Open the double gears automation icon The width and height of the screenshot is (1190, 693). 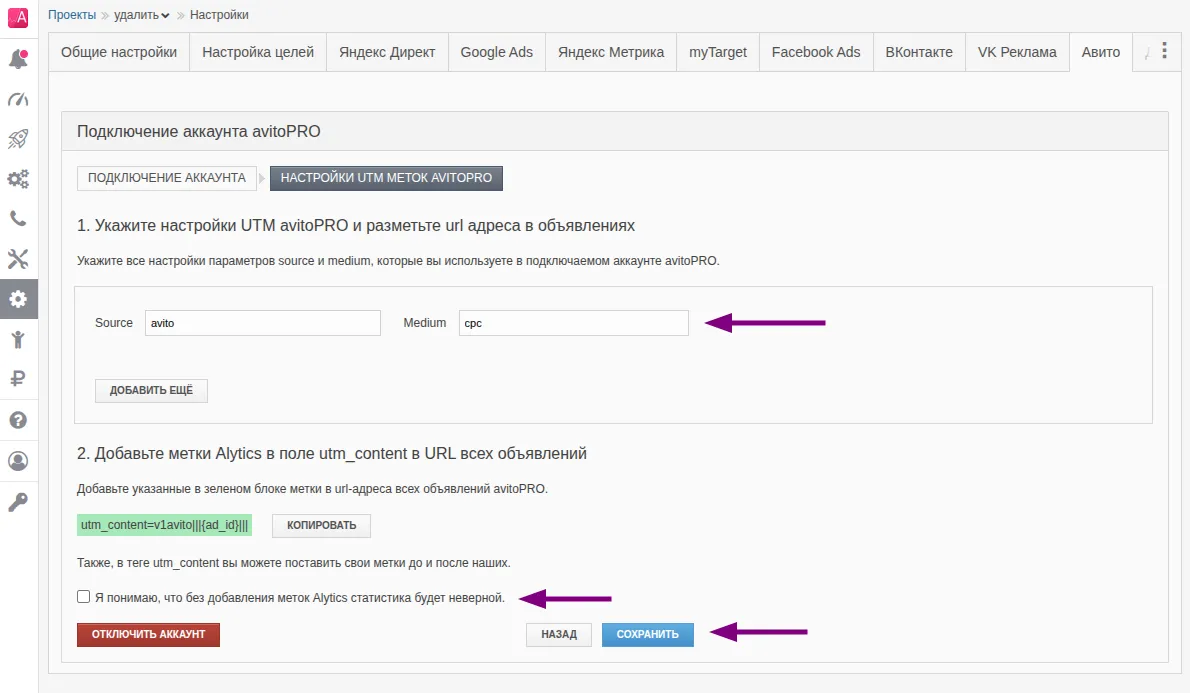tap(18, 179)
